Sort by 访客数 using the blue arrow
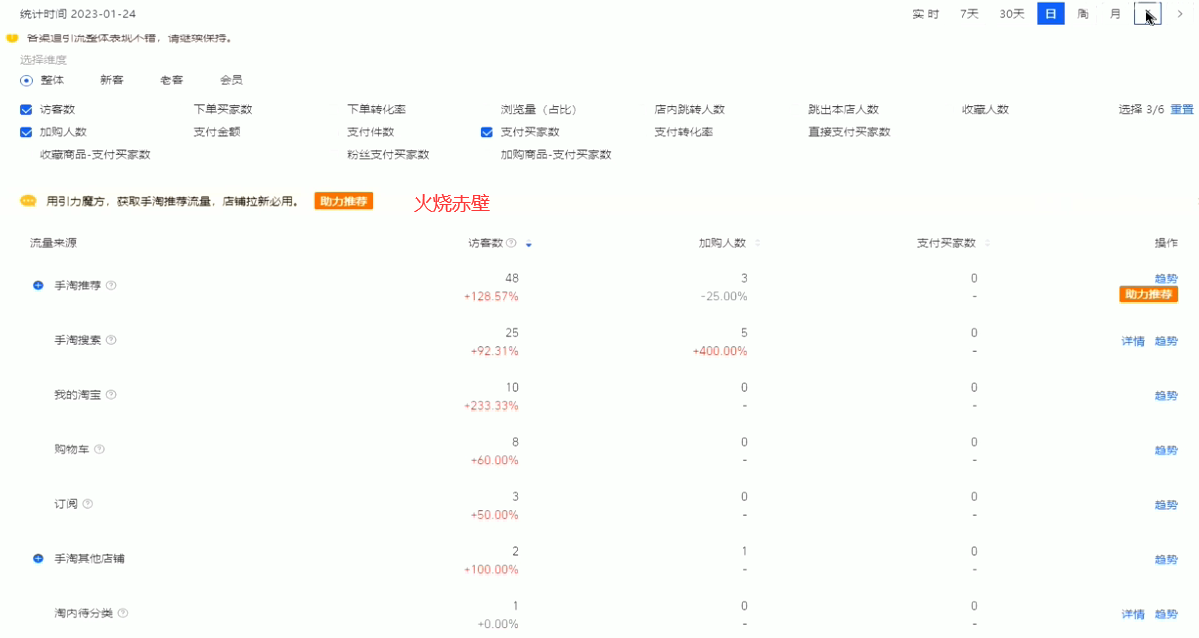The image size is (1199, 638). tap(528, 244)
